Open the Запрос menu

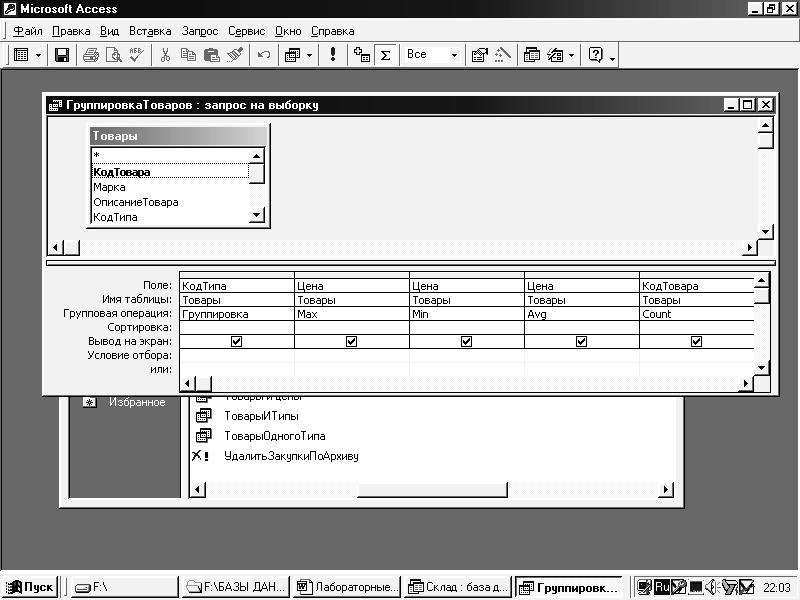pyautogui.click(x=199, y=31)
